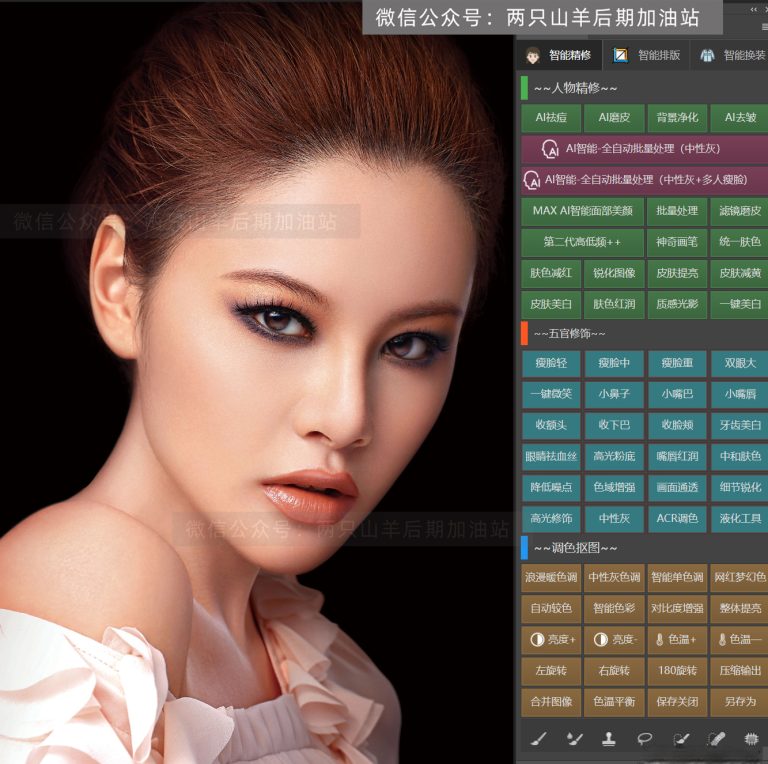Collapse the panel using the double-arrow icon
This screenshot has height=764, width=768.
click(x=754, y=9)
